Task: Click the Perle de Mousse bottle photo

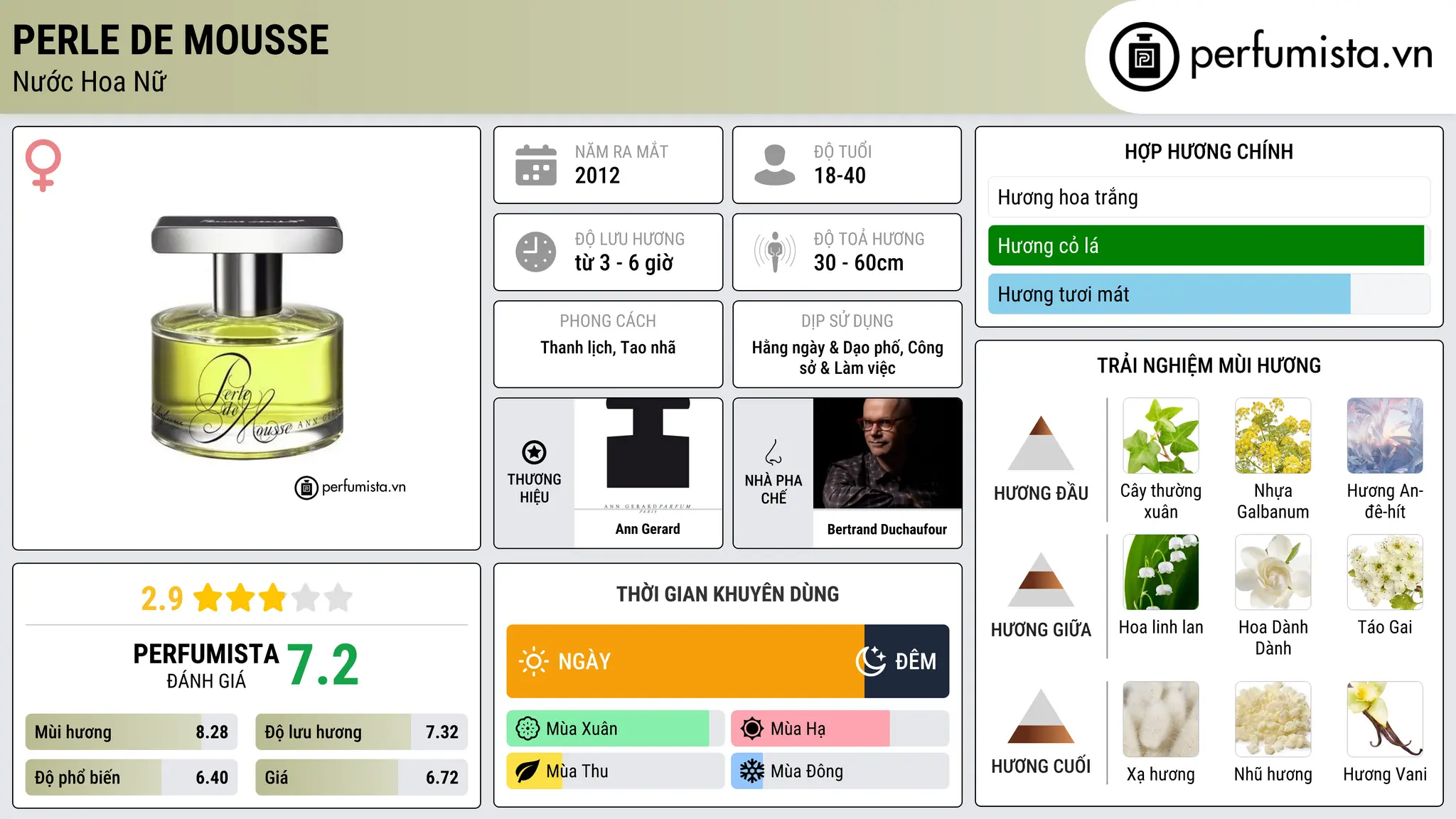Action: [247, 338]
